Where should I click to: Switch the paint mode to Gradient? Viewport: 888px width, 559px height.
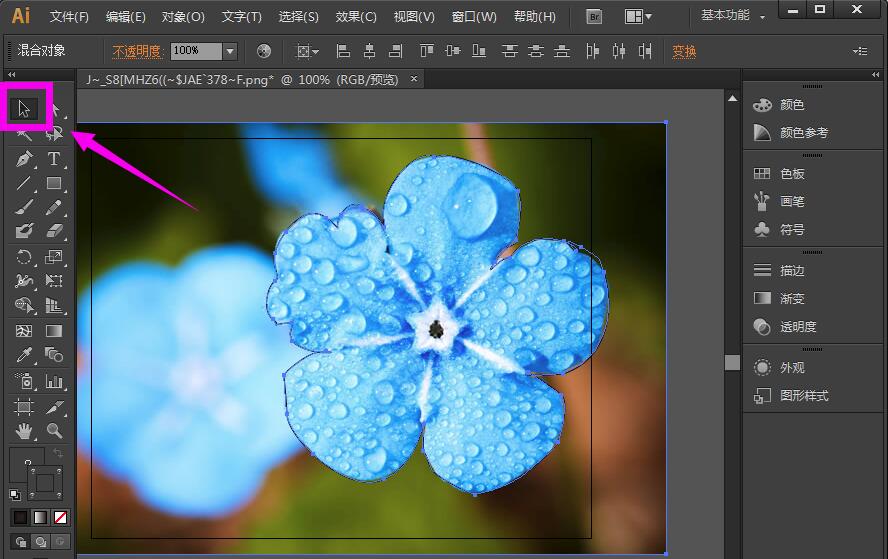(x=40, y=517)
